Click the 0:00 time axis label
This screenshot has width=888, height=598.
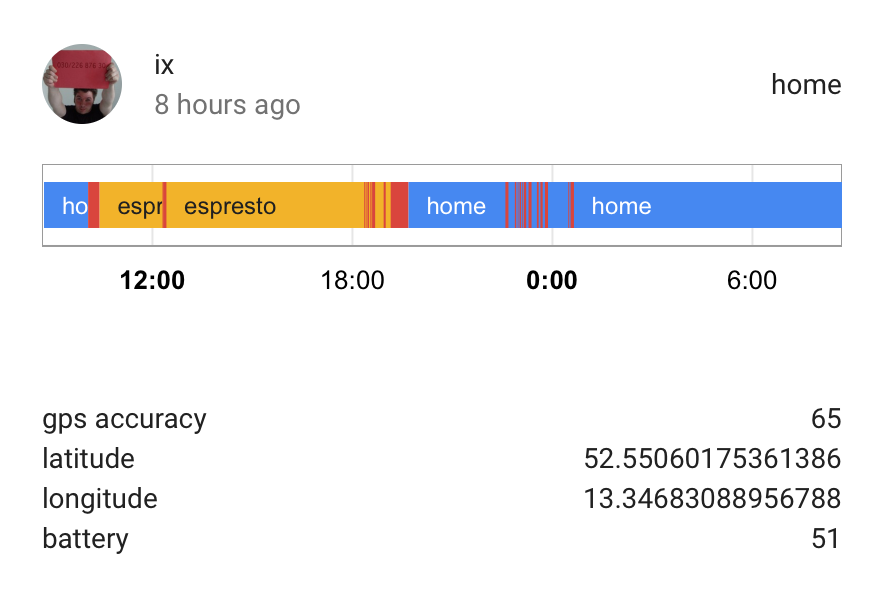[552, 280]
